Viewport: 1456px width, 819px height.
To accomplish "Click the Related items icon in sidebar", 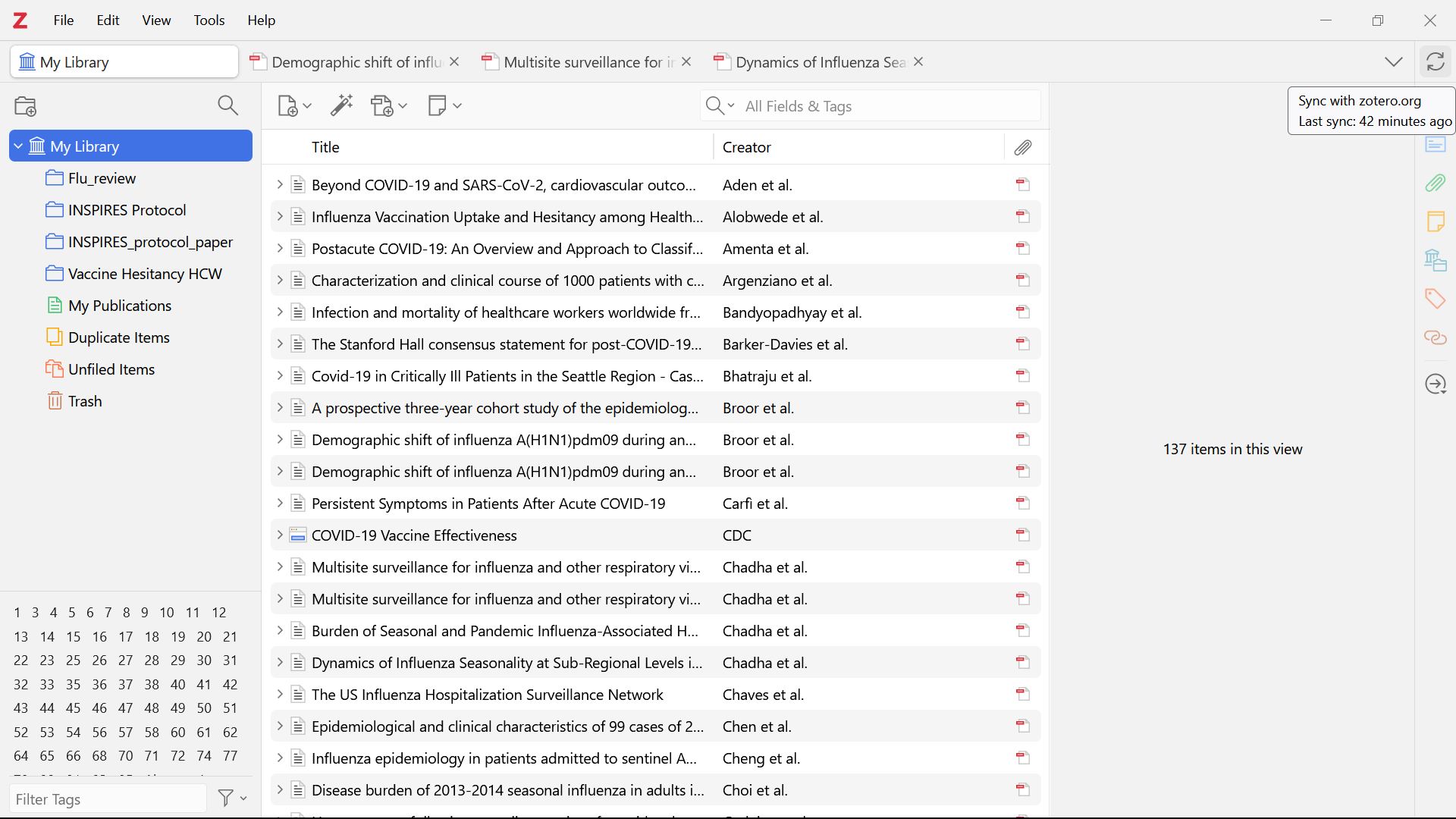I will [1435, 337].
